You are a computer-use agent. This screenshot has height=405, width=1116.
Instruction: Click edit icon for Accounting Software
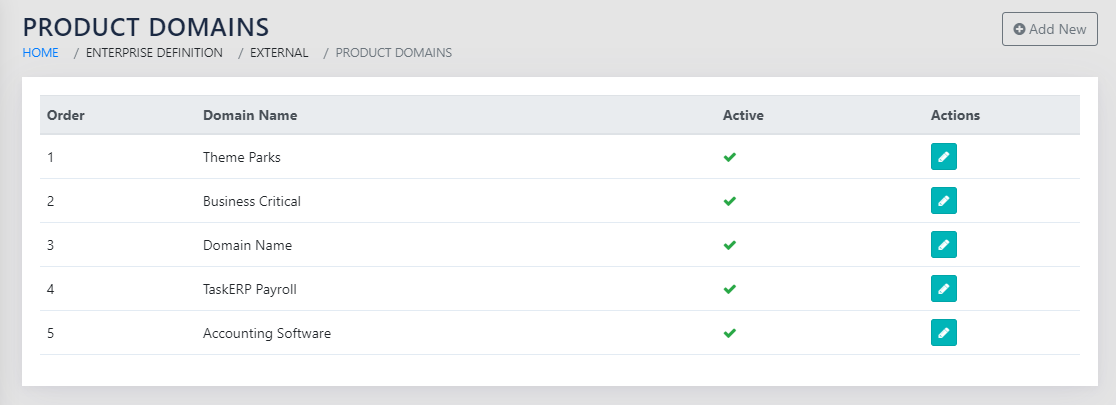click(x=943, y=333)
